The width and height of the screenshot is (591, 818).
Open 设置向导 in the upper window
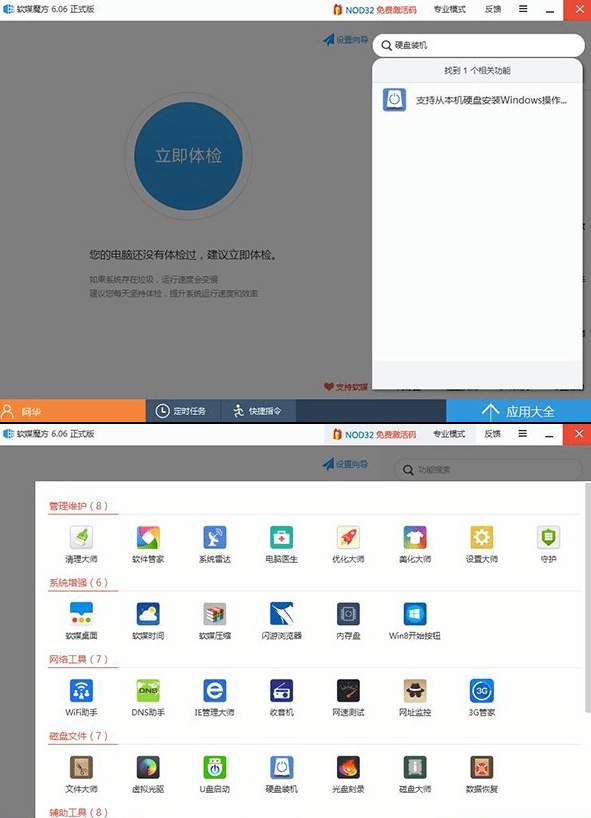(x=345, y=40)
